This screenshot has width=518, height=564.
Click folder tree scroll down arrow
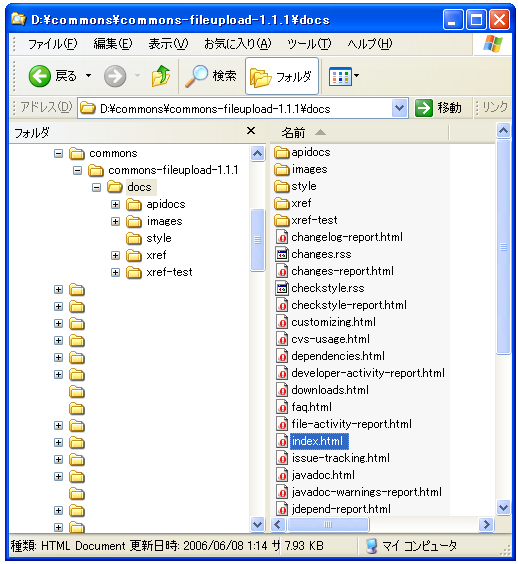[257, 524]
